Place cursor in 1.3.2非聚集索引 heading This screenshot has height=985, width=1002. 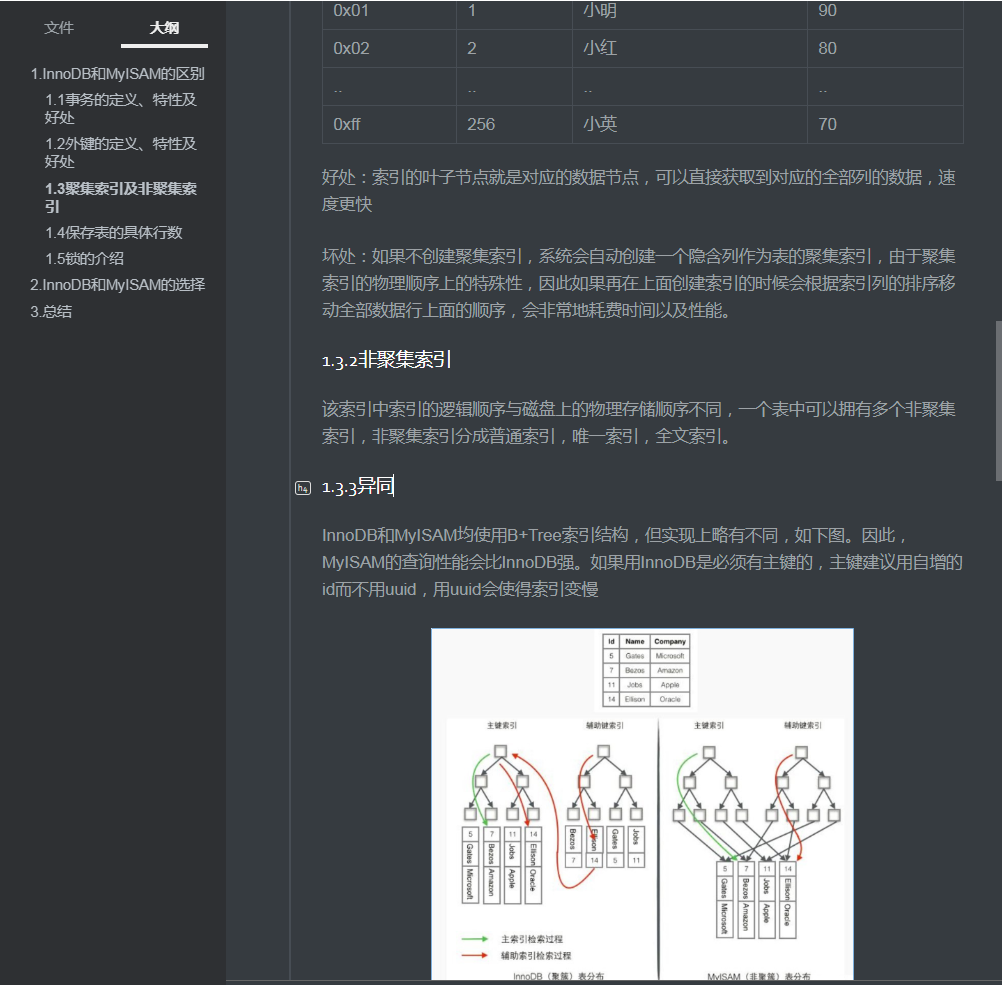click(387, 360)
